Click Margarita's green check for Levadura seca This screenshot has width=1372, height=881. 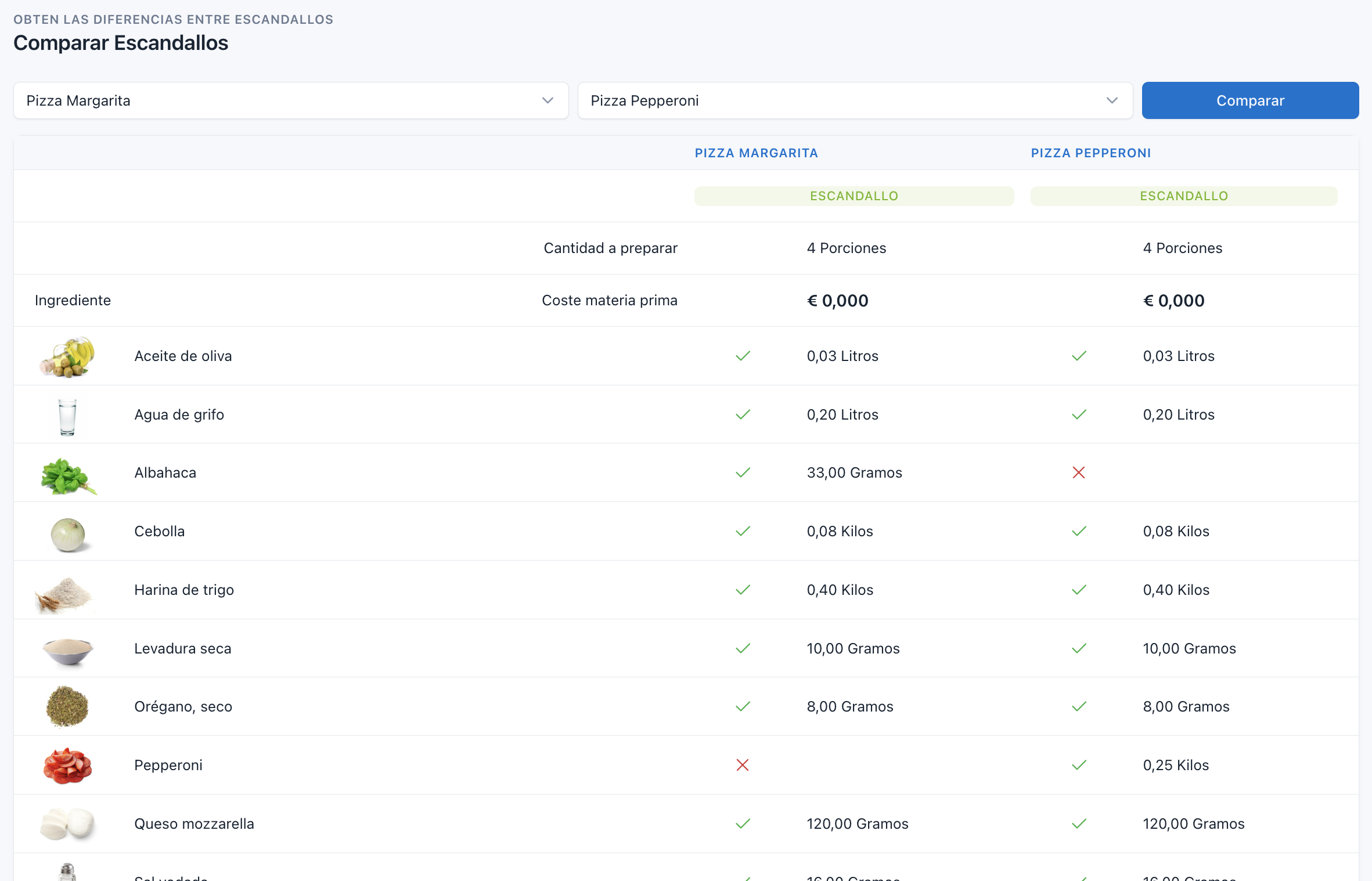tap(743, 648)
